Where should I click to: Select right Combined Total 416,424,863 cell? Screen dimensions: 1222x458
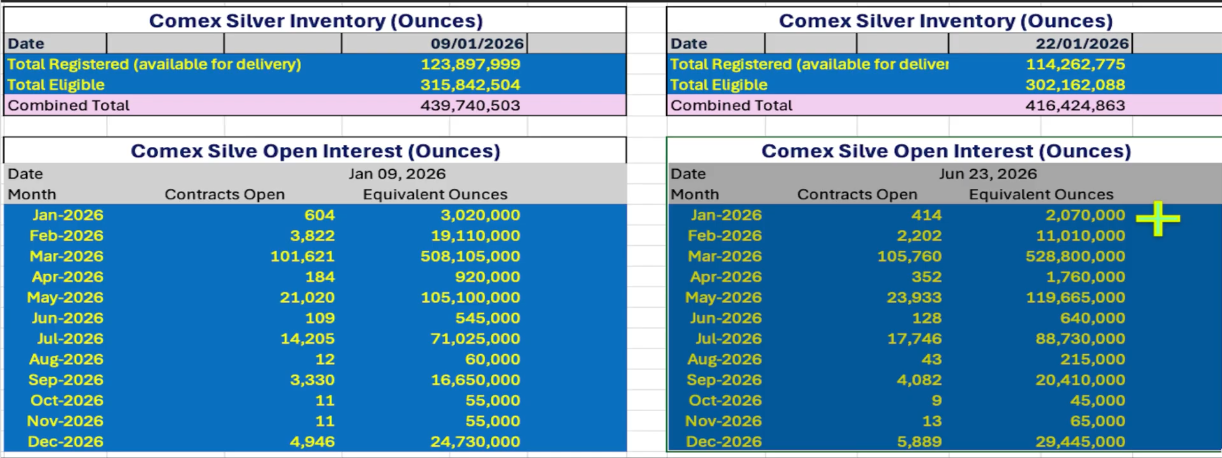1075,105
